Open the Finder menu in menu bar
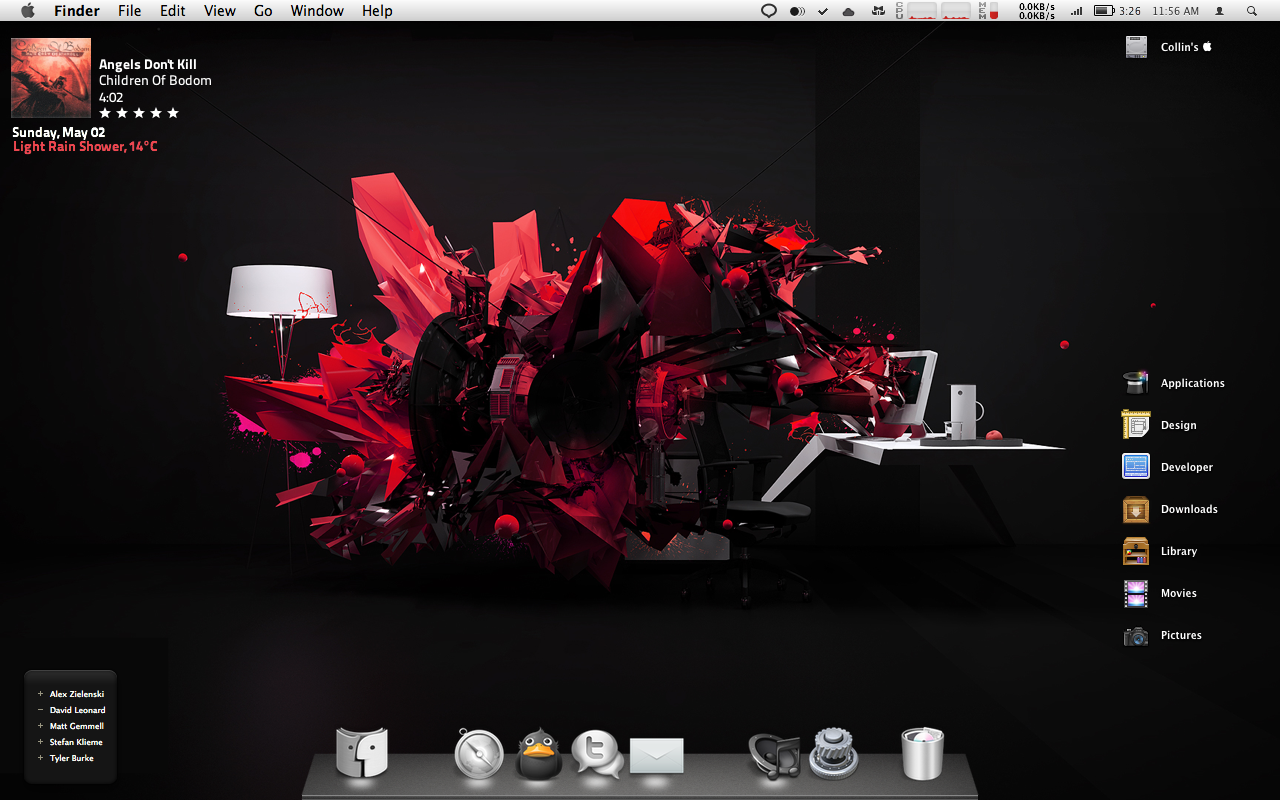 pos(77,11)
